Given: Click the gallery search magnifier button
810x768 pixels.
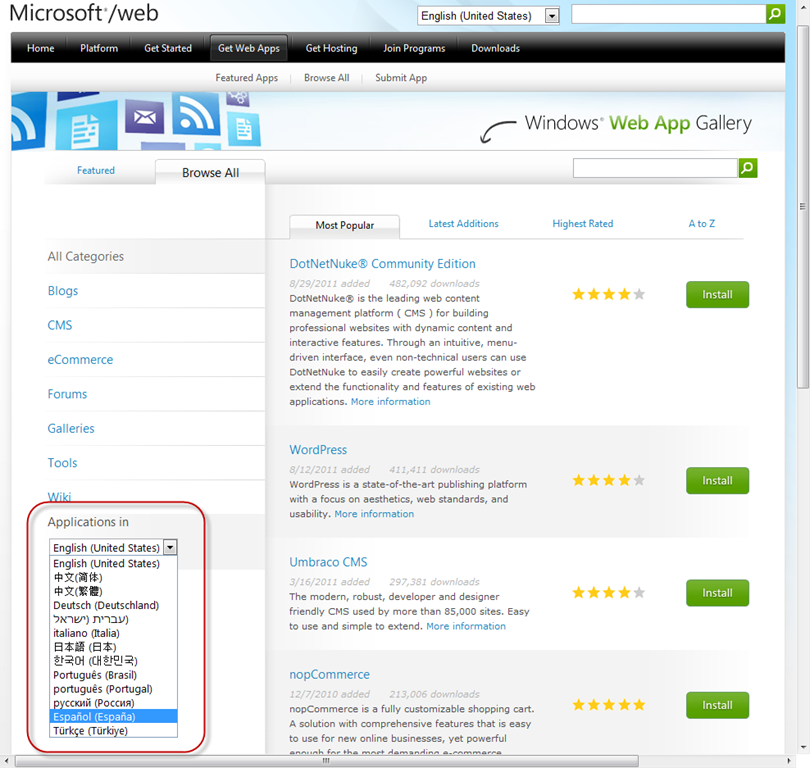Looking at the screenshot, I should [747, 168].
